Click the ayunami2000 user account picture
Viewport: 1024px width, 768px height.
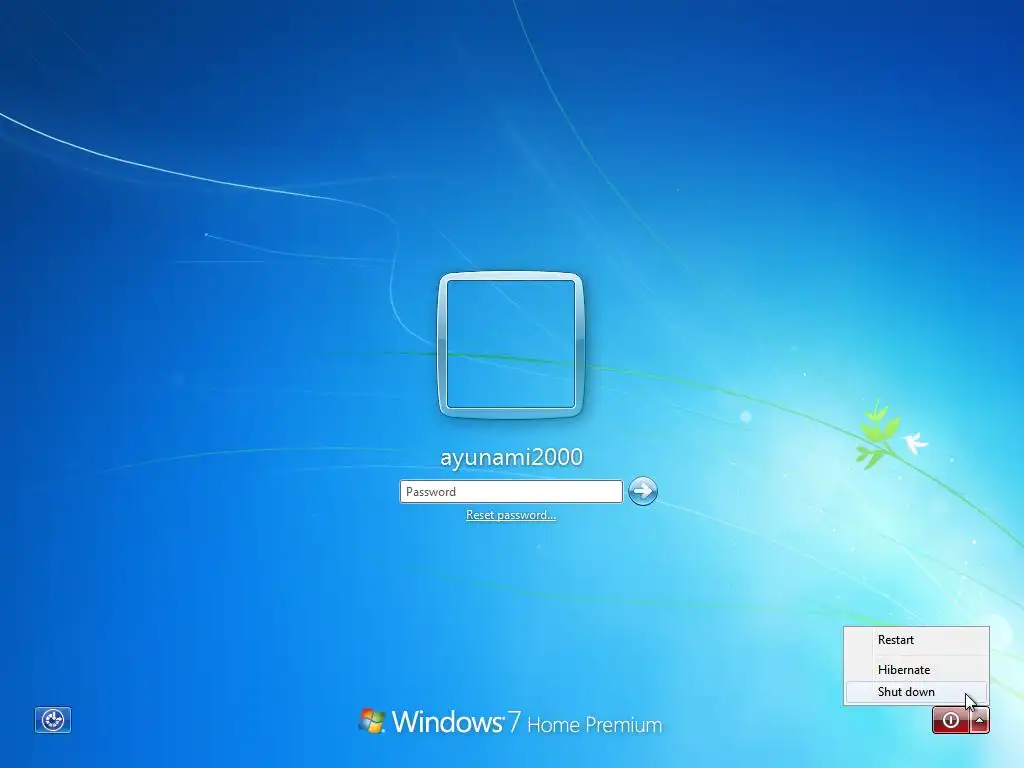pyautogui.click(x=511, y=345)
